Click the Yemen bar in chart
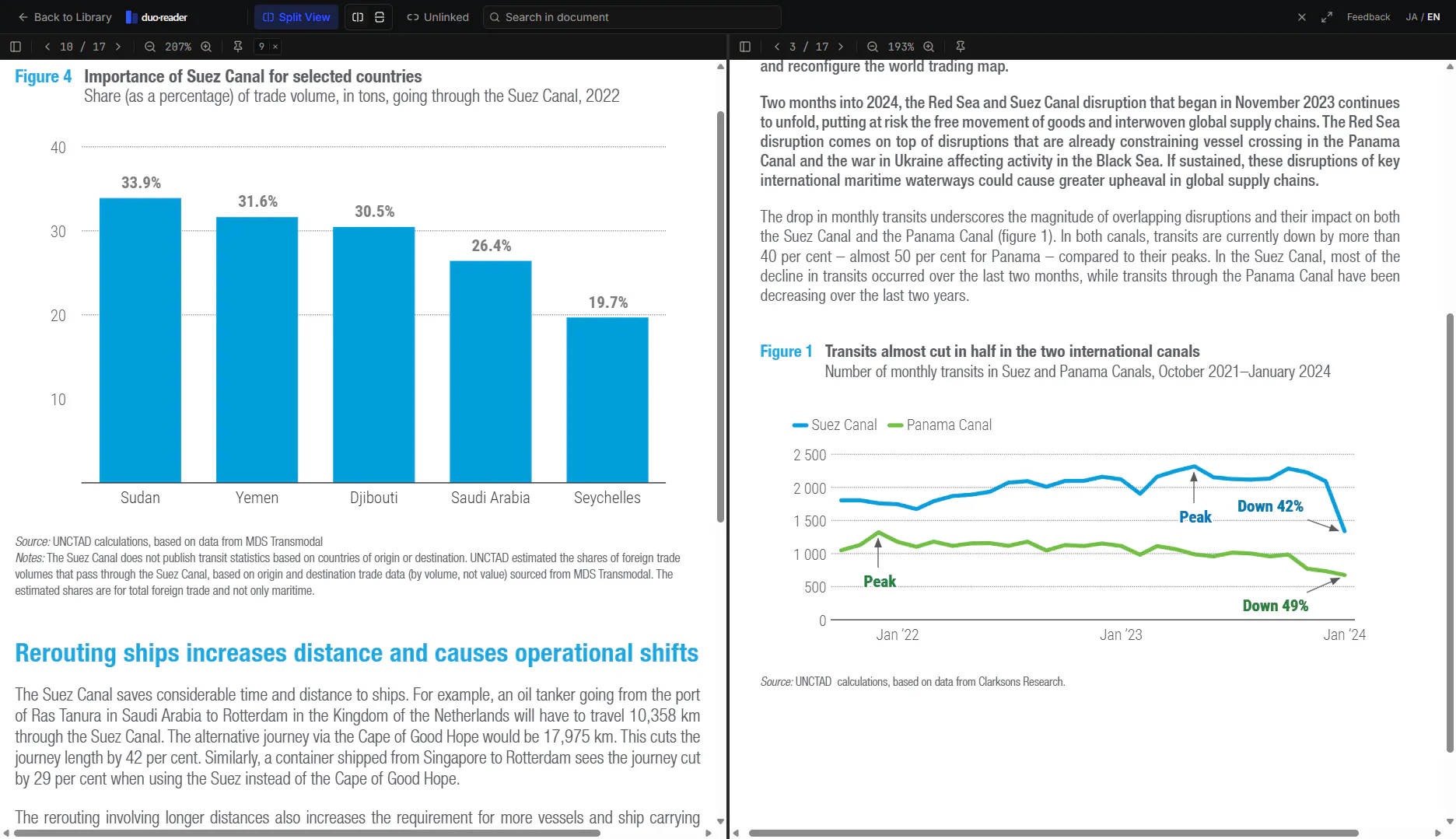Screen dimensions: 1456x839 click(x=257, y=350)
